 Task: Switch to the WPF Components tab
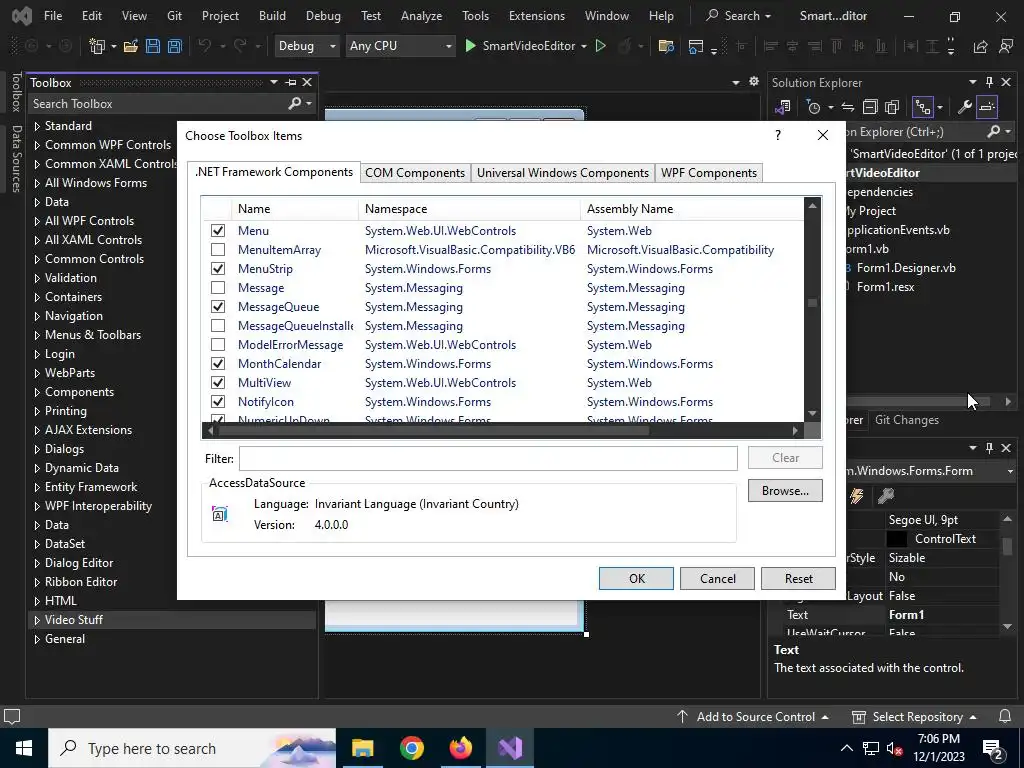coord(709,172)
